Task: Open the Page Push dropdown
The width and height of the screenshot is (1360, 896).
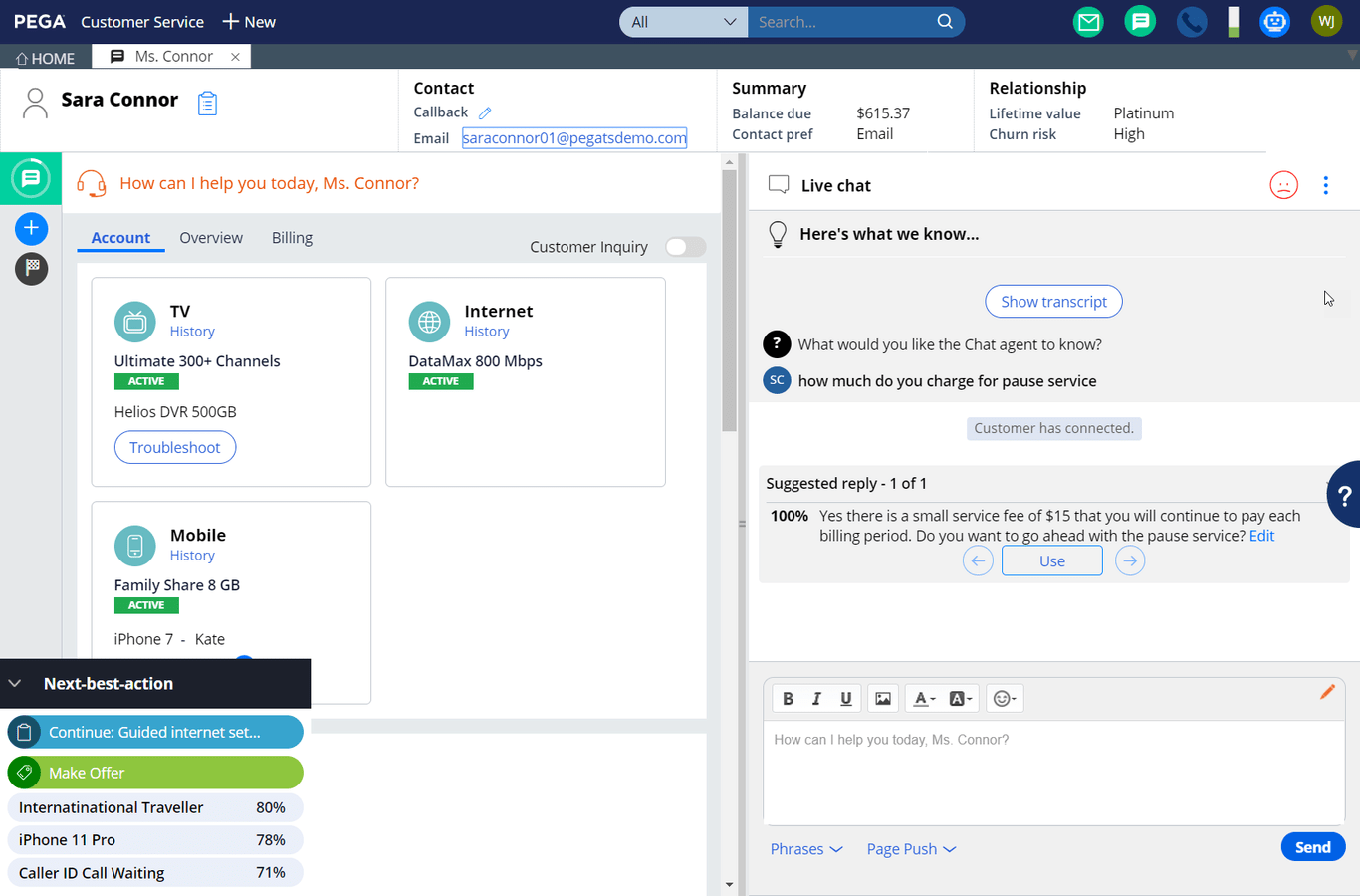Action: click(x=910, y=848)
